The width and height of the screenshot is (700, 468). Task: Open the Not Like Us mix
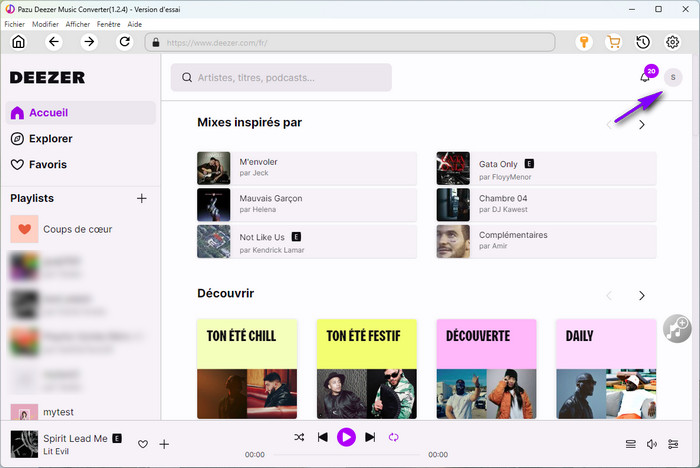click(x=307, y=242)
